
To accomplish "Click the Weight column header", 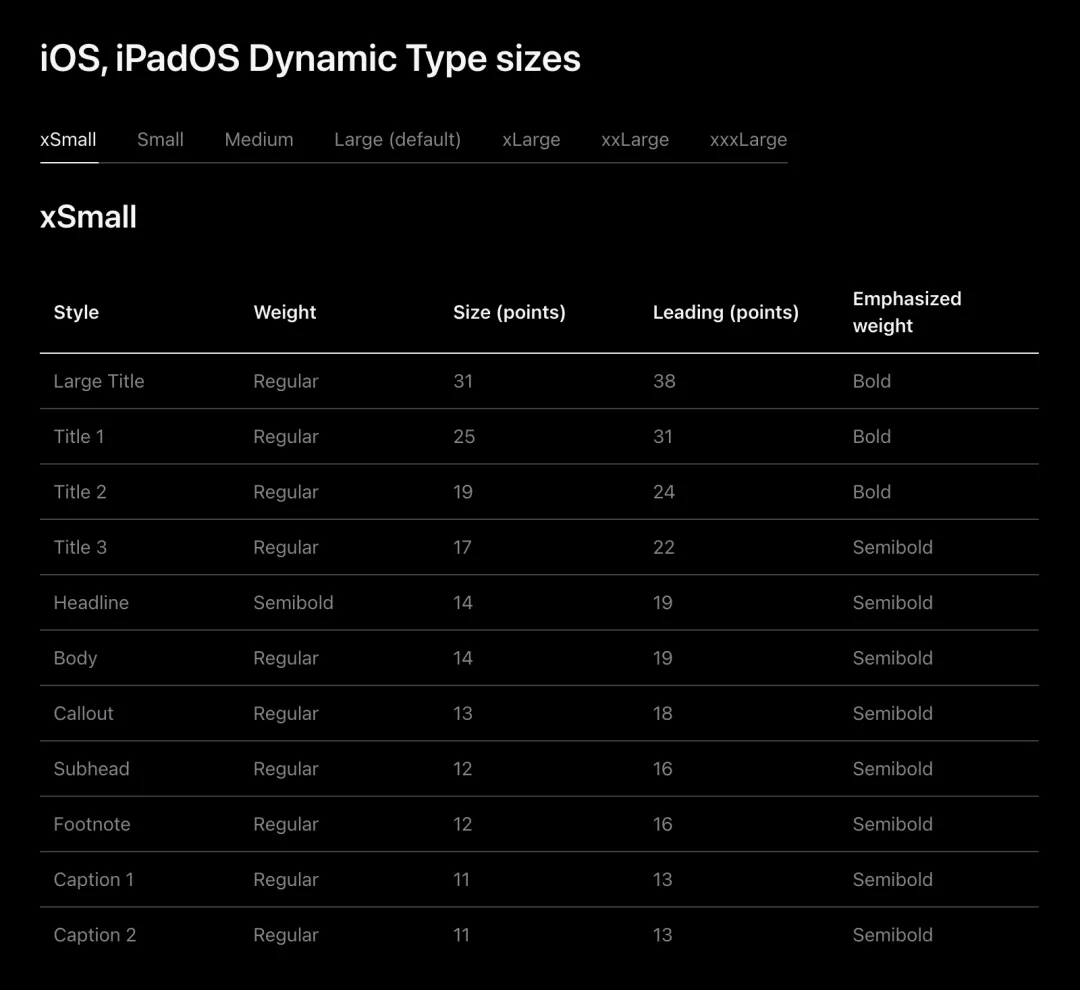I will [x=285, y=312].
